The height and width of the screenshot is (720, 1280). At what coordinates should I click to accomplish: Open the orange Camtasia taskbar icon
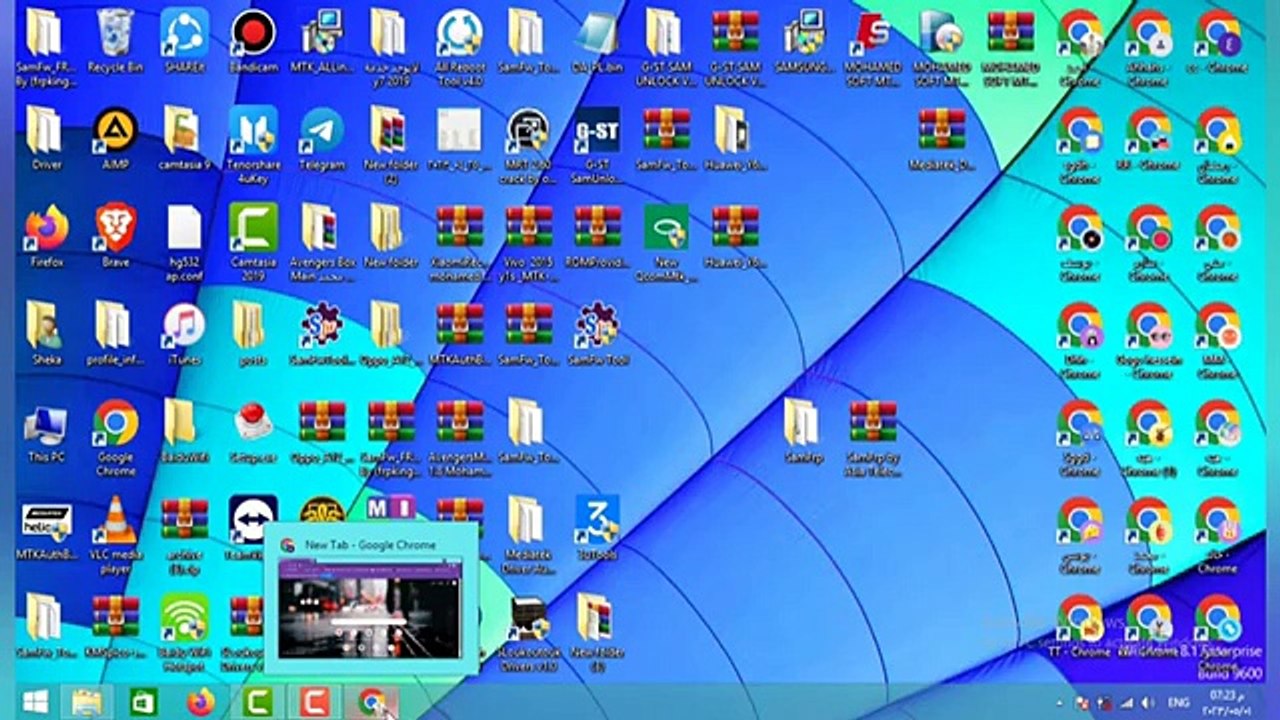click(315, 702)
